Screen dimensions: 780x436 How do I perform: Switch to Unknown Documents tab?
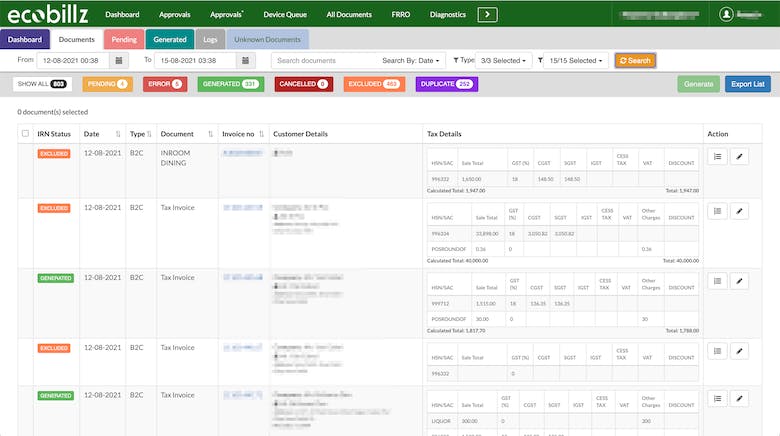(x=267, y=39)
